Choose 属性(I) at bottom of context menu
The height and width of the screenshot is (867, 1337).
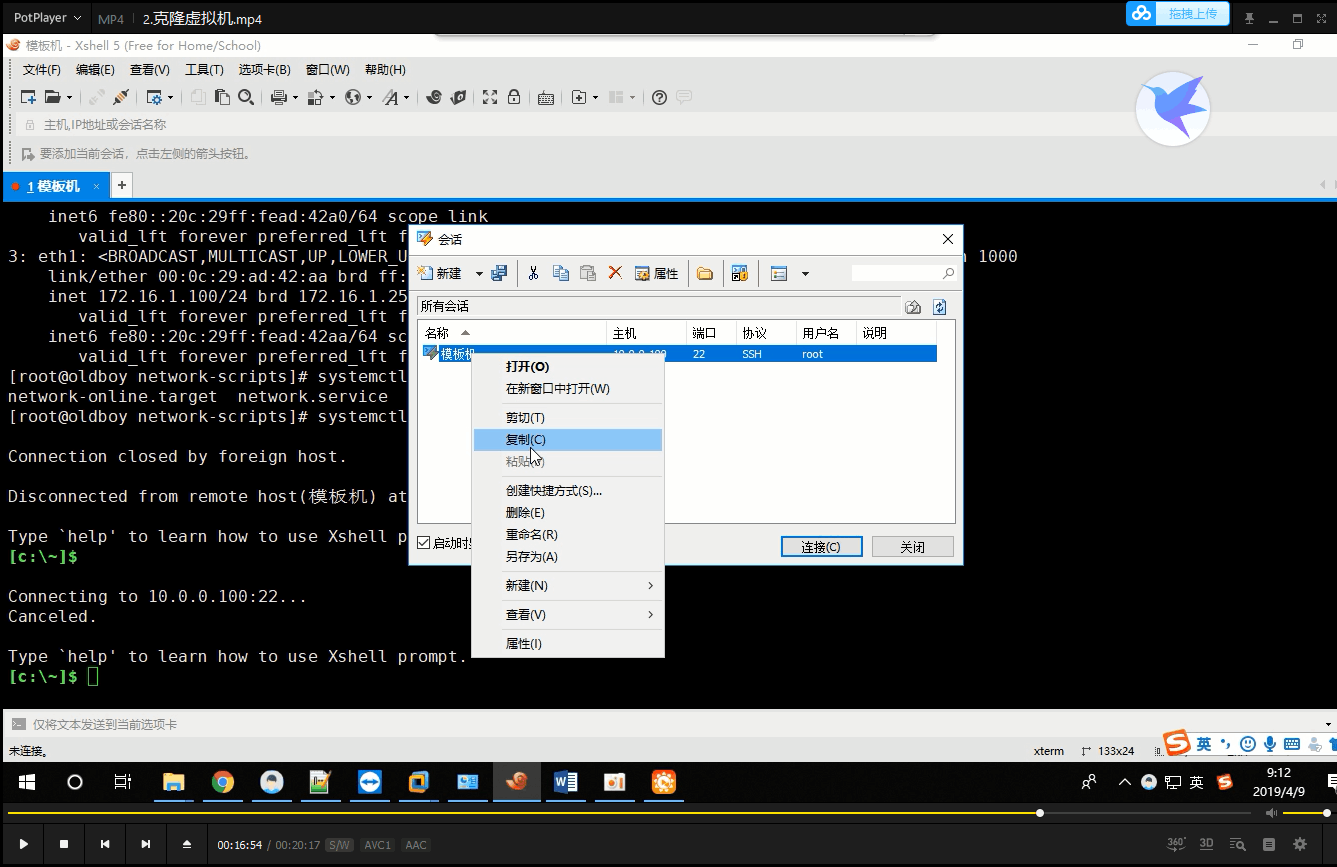568,644
